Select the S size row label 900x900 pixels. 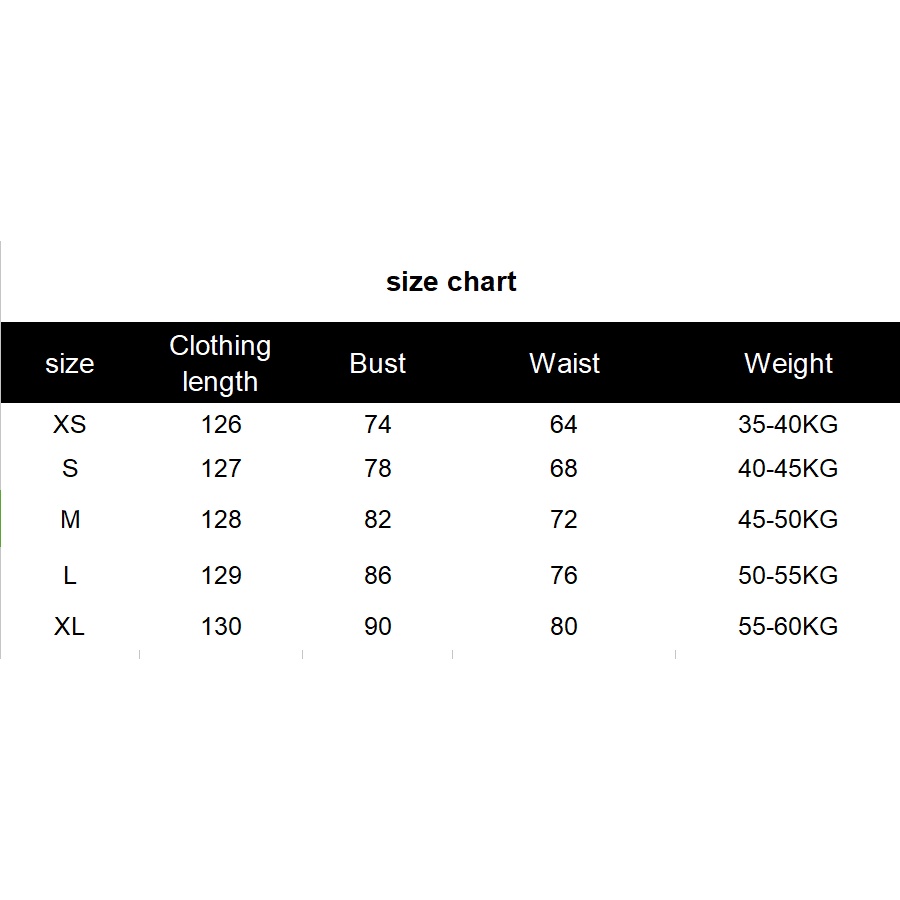click(x=69, y=469)
